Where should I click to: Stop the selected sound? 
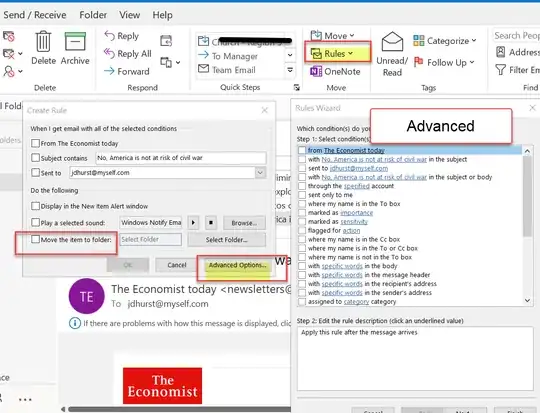click(x=211, y=223)
